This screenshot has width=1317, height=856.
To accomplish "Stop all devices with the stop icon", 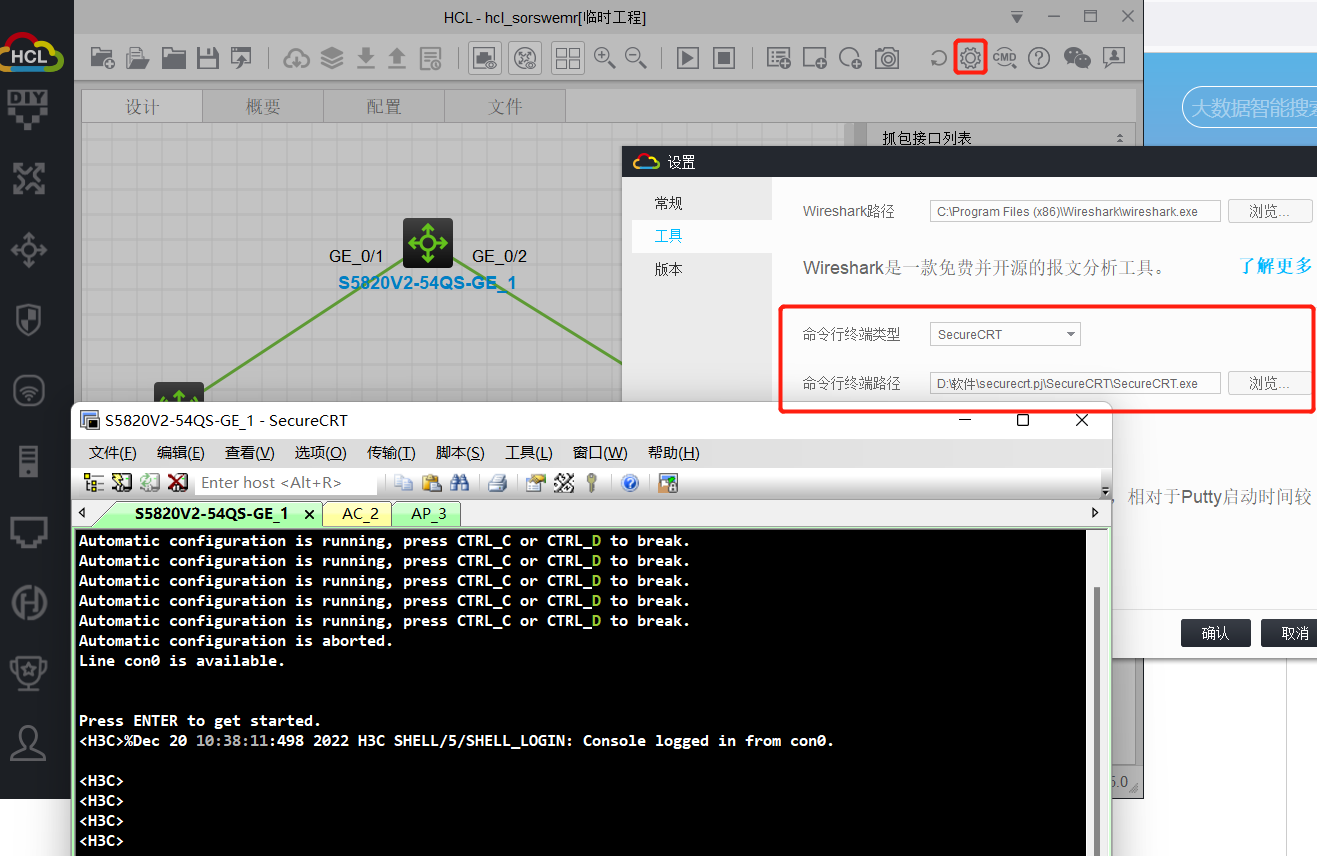I will pos(723,58).
